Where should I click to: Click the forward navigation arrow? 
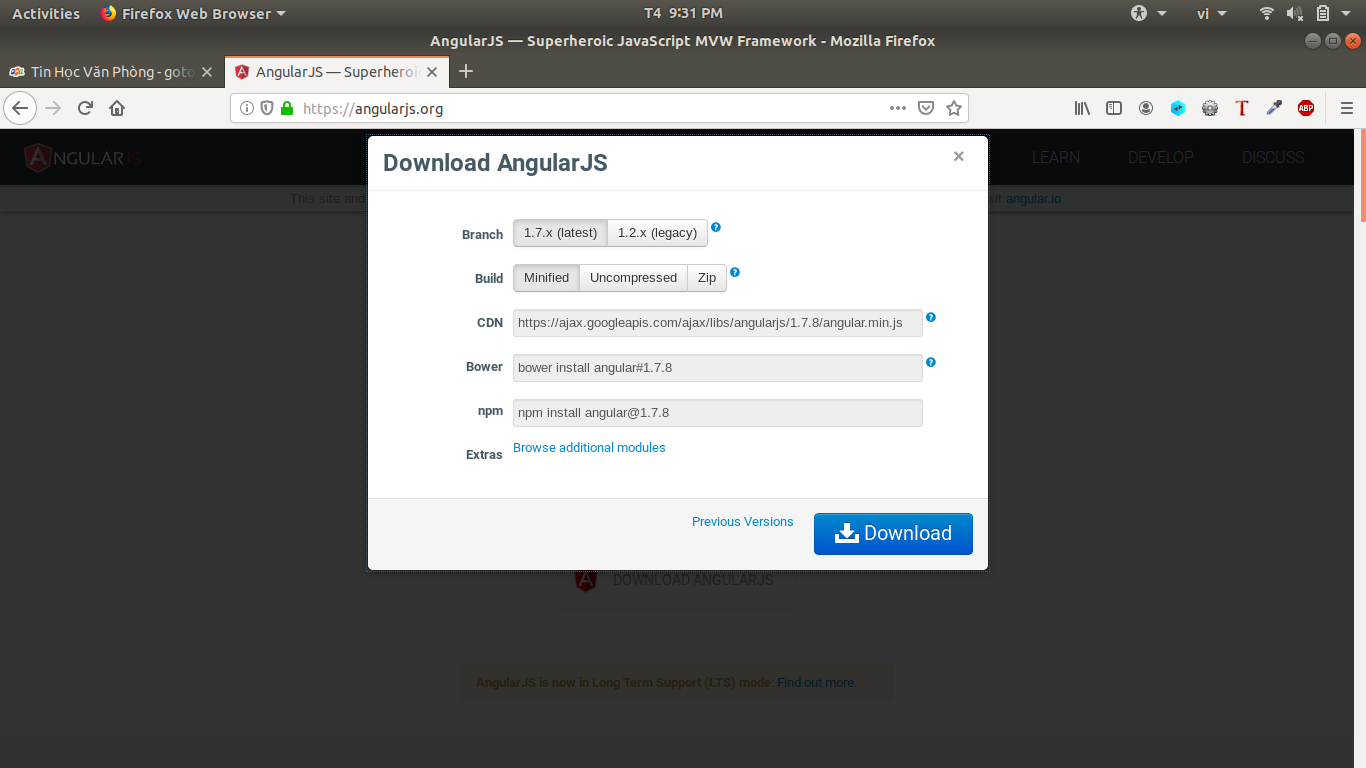pos(53,108)
